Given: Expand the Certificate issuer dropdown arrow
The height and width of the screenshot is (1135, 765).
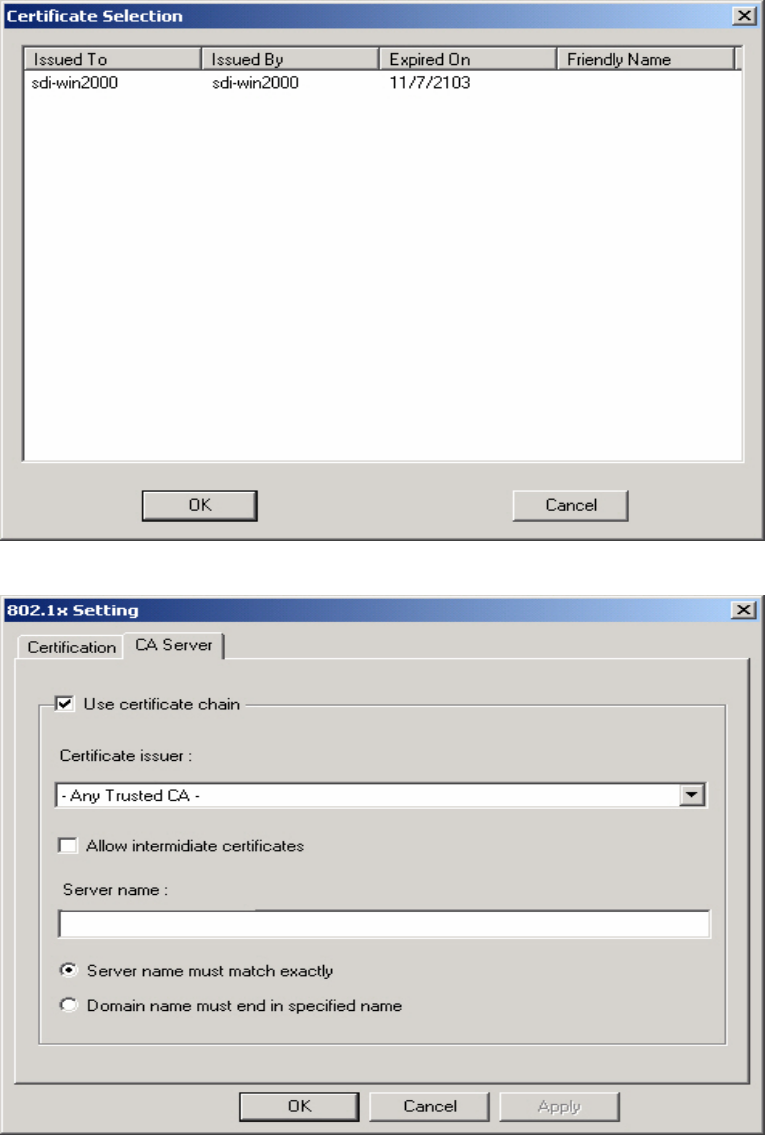Looking at the screenshot, I should tap(692, 795).
